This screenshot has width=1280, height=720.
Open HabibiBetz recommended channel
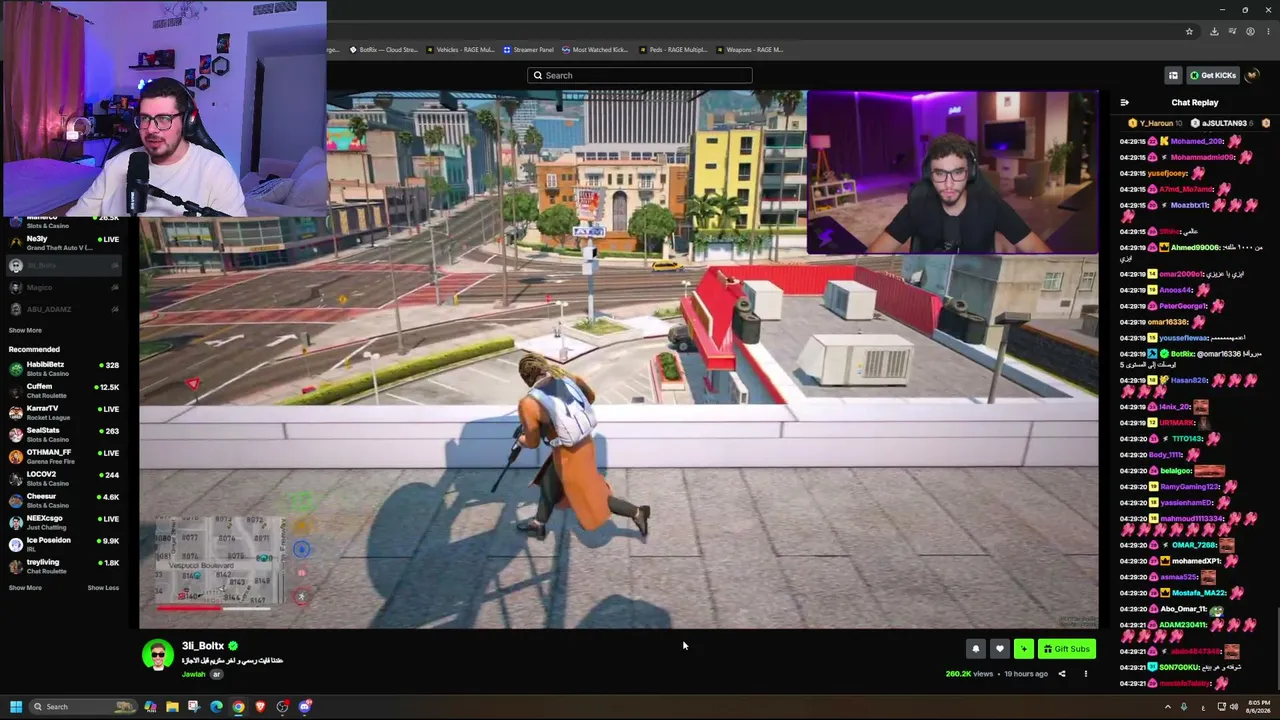(x=64, y=368)
